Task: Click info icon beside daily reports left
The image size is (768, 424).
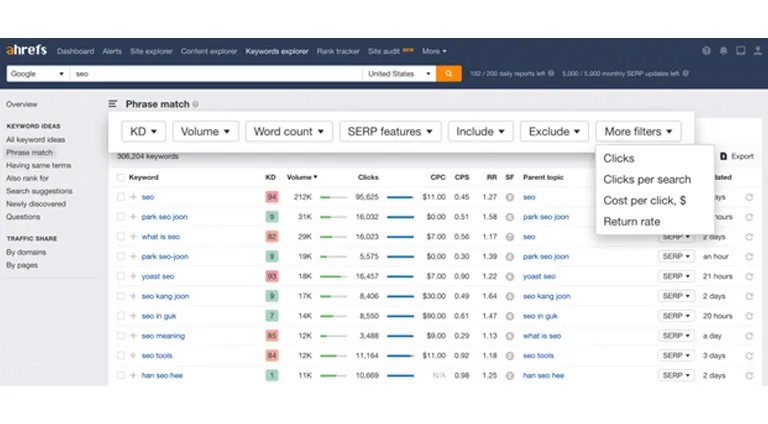Action: [551, 73]
